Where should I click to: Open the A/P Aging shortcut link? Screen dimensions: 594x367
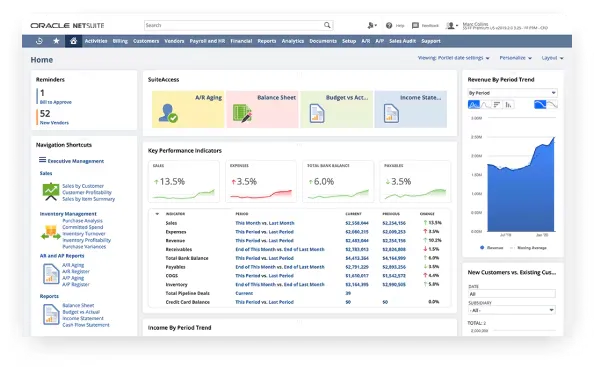click(73, 278)
